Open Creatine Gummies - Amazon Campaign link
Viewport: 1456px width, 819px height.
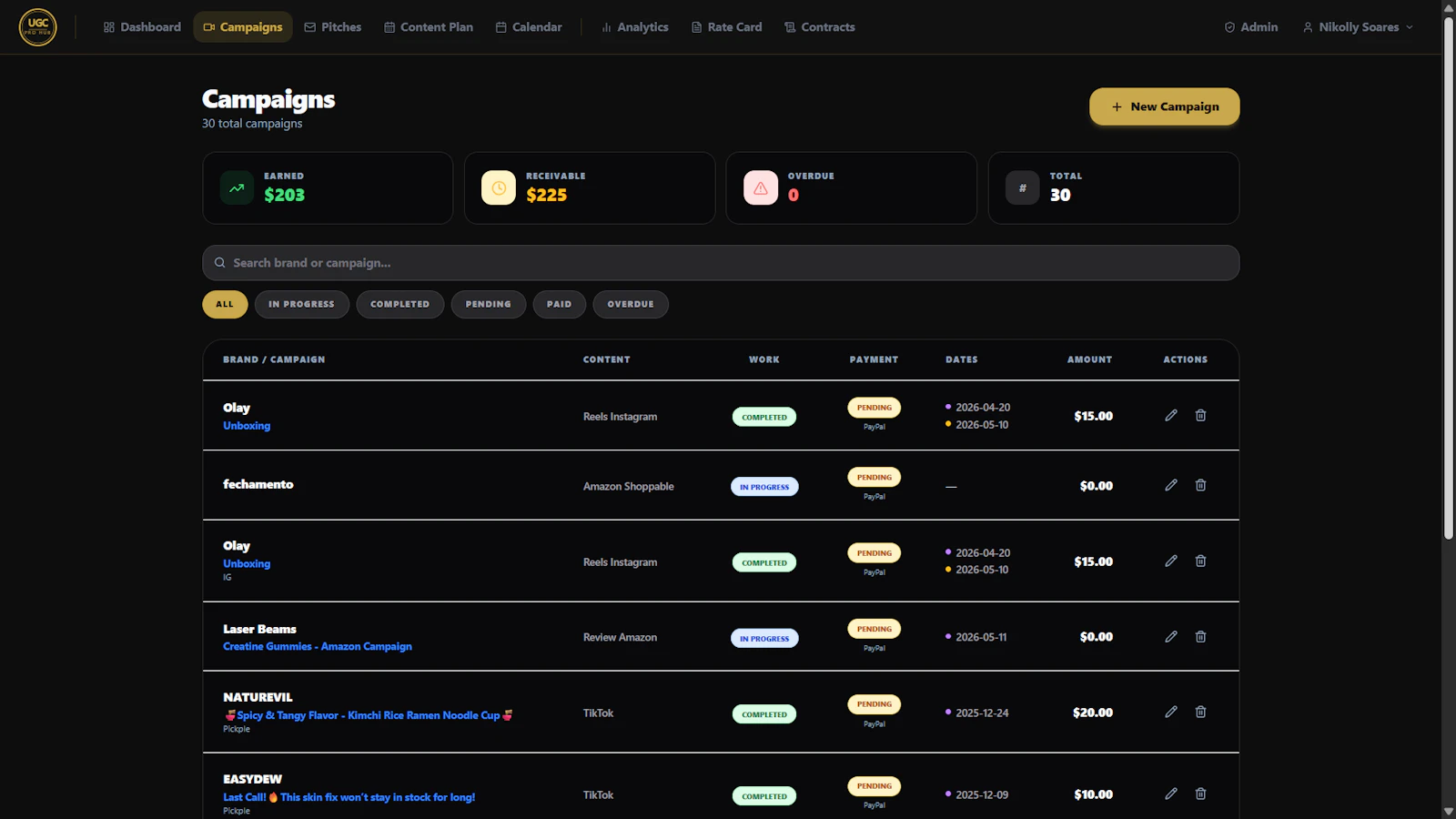[x=318, y=647]
